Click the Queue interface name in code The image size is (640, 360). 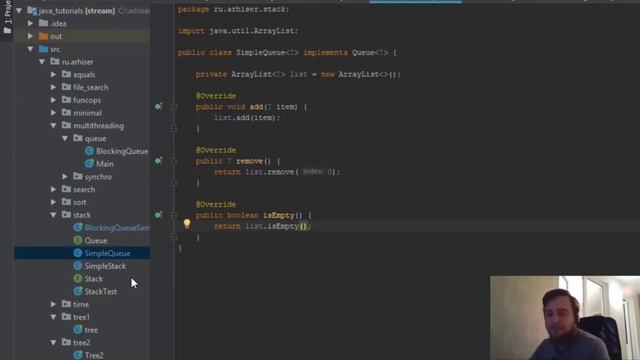pos(363,53)
